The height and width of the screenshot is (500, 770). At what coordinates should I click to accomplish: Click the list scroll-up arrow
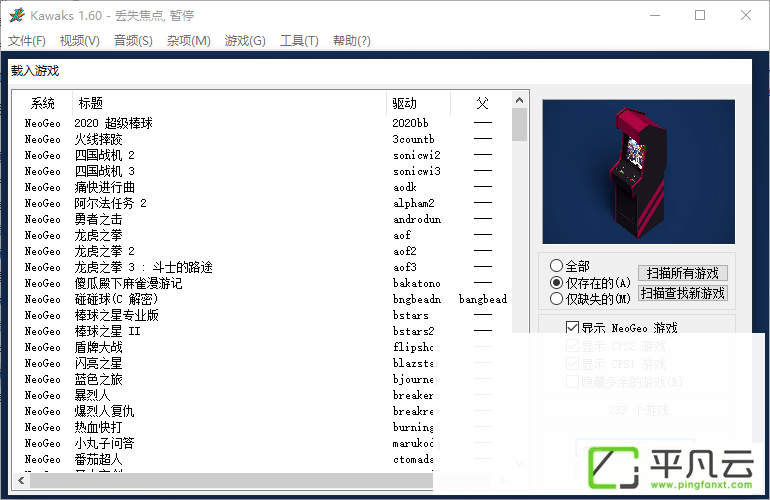[x=520, y=100]
